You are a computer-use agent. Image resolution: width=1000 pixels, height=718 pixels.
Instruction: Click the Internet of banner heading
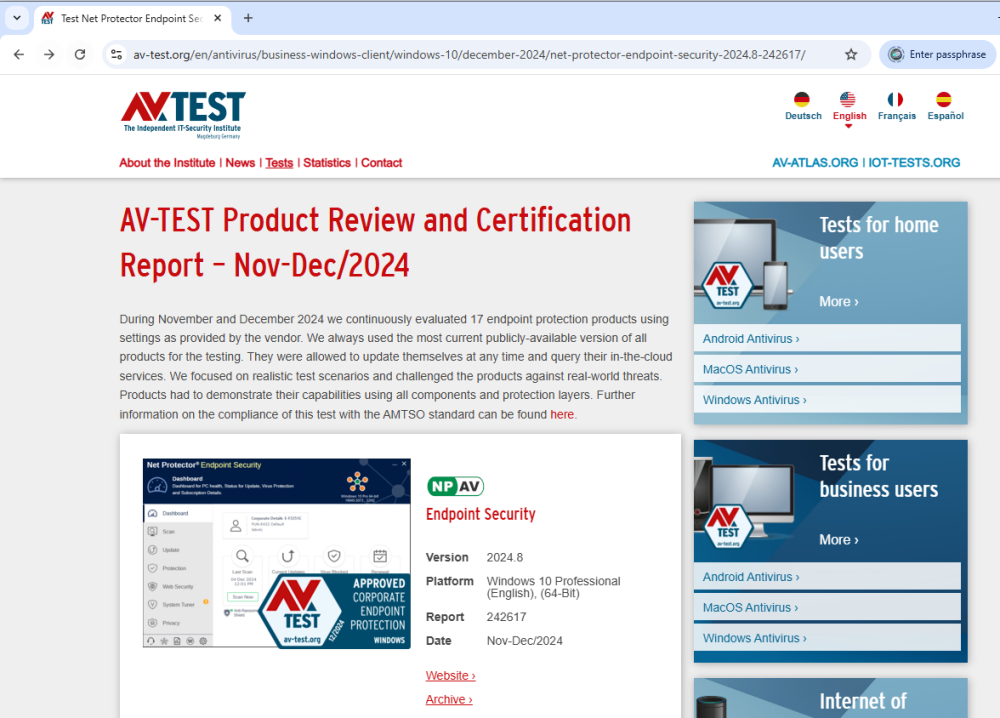tap(862, 701)
